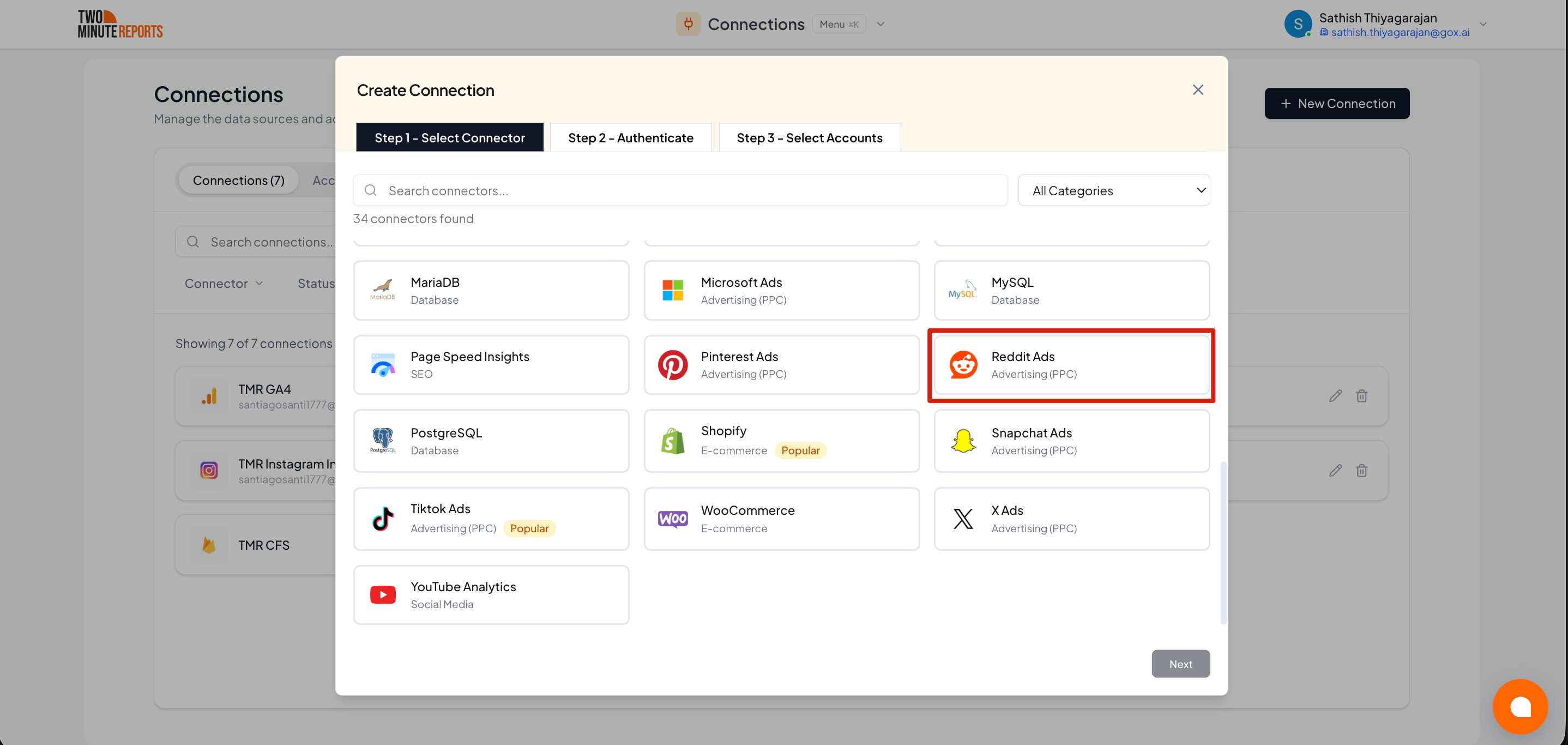Open the All Categories dropdown
1568x745 pixels.
[x=1114, y=190]
